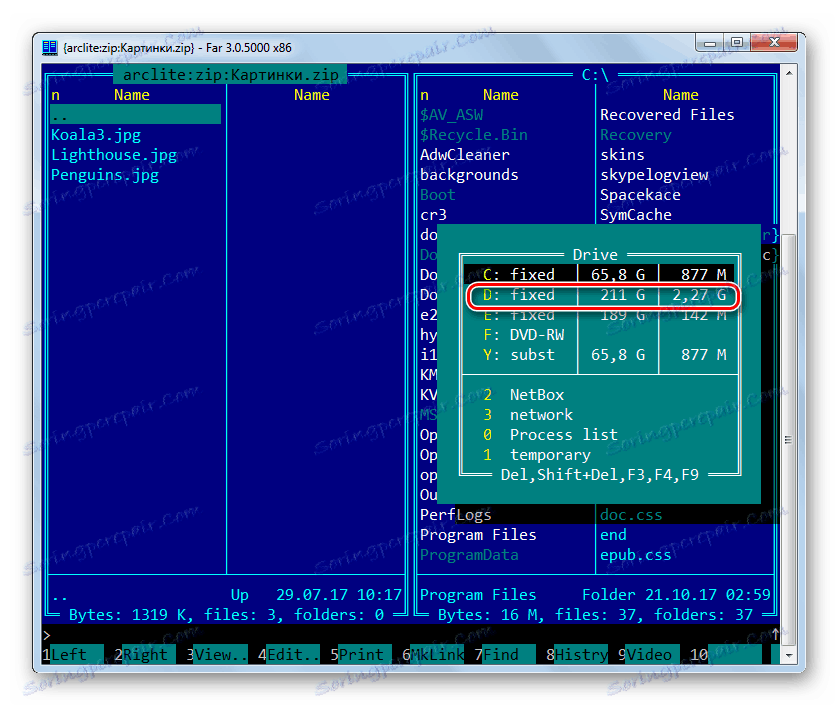Choose drive C: fixed in Drive menu

point(600,275)
